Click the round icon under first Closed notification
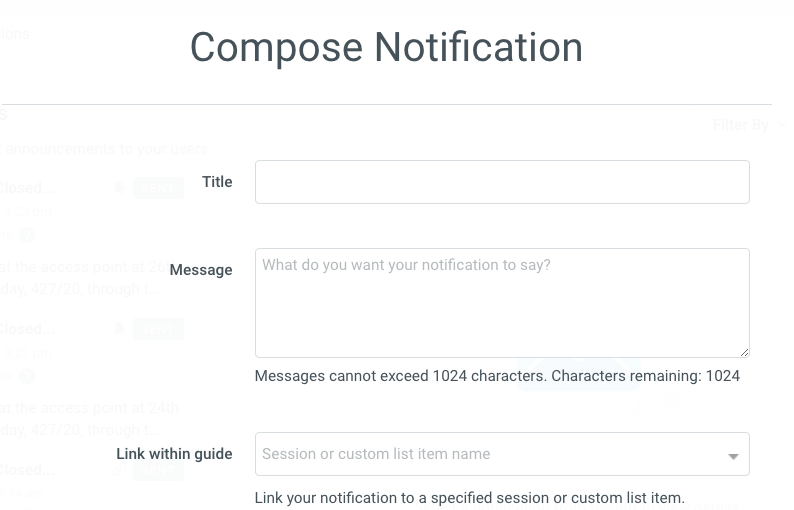 coord(27,235)
